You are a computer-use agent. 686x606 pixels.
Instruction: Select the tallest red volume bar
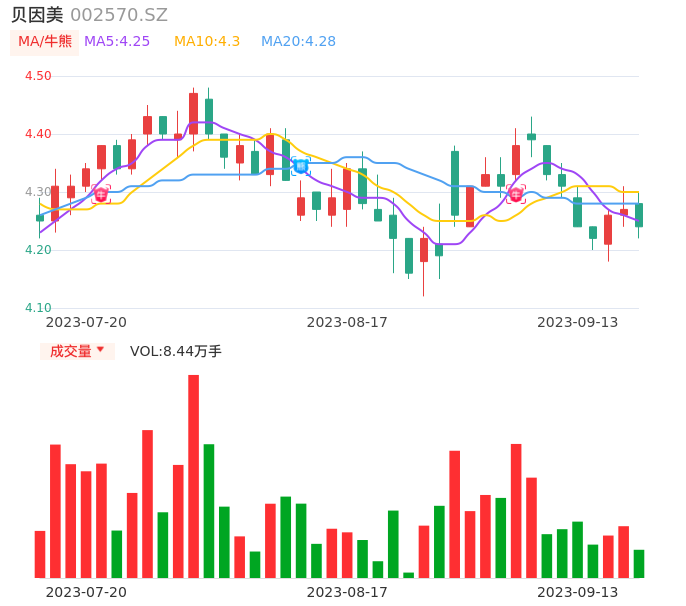pos(193,476)
